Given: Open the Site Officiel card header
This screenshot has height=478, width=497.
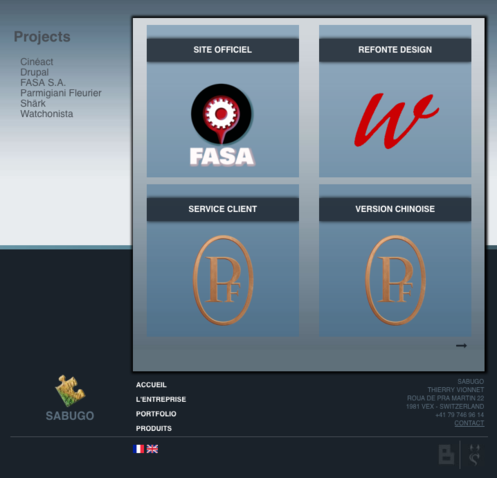Looking at the screenshot, I should (223, 50).
